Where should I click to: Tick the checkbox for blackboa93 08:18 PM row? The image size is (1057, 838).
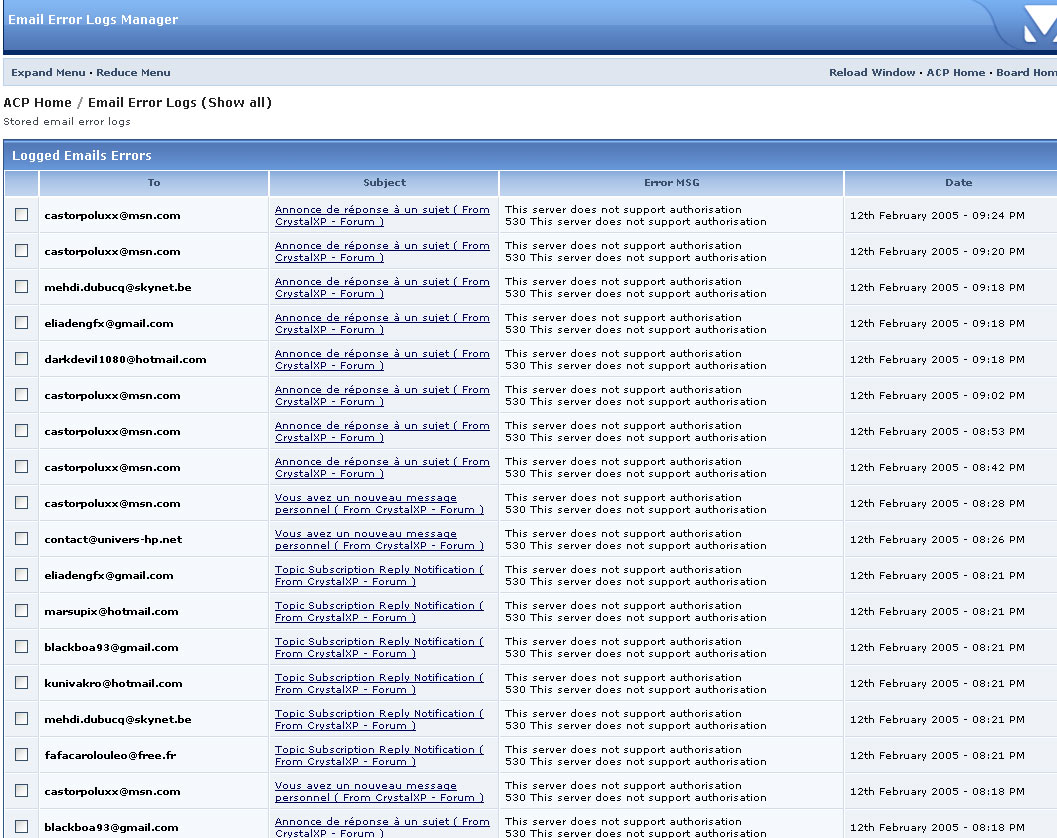click(x=22, y=827)
